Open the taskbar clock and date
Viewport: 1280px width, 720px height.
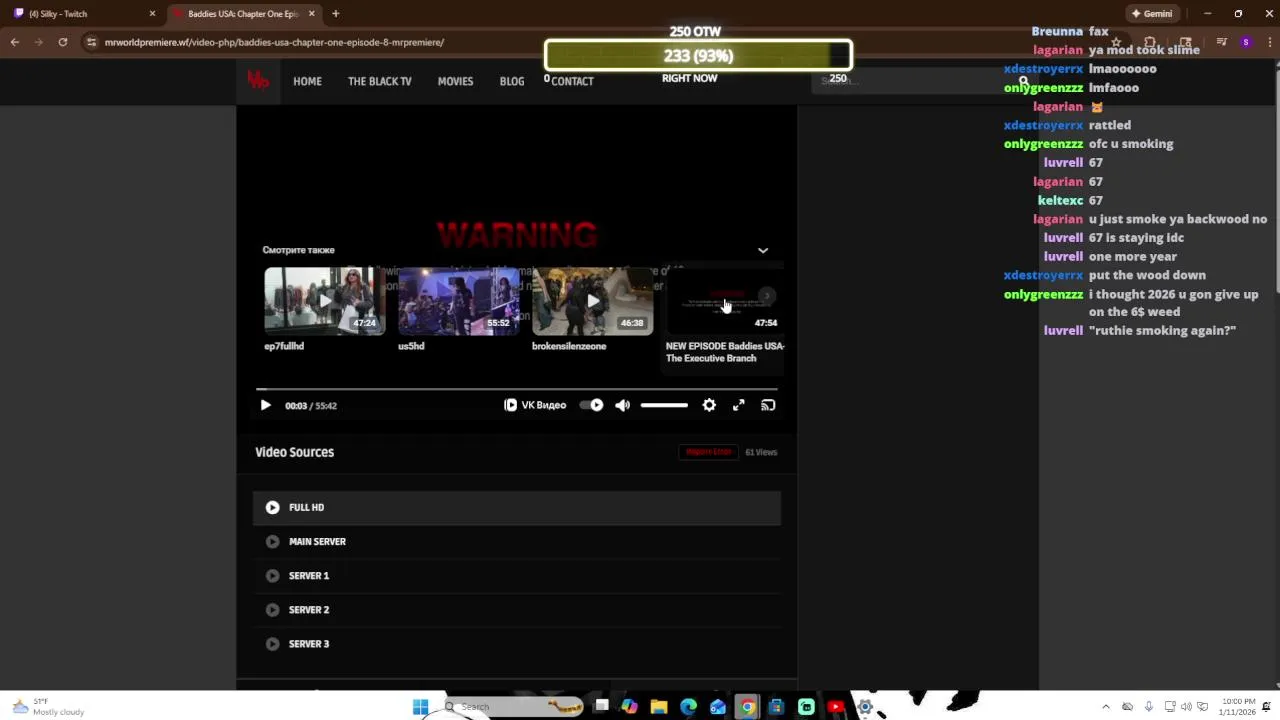click(1238, 707)
